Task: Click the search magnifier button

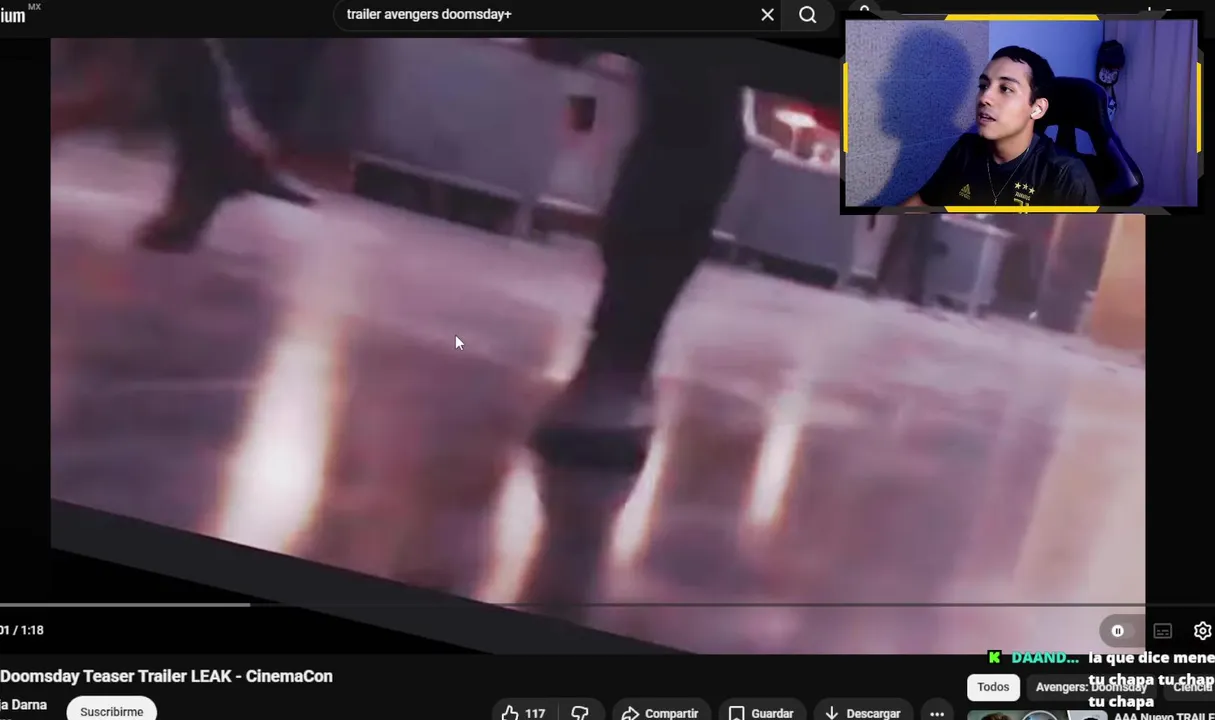Action: (x=808, y=15)
